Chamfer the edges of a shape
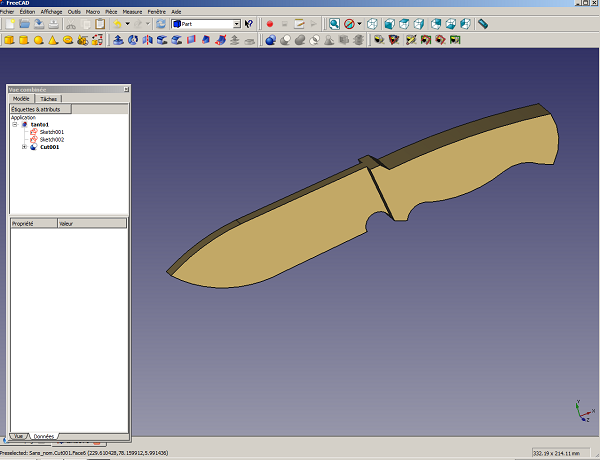The height and width of the screenshot is (460, 600). (176, 40)
